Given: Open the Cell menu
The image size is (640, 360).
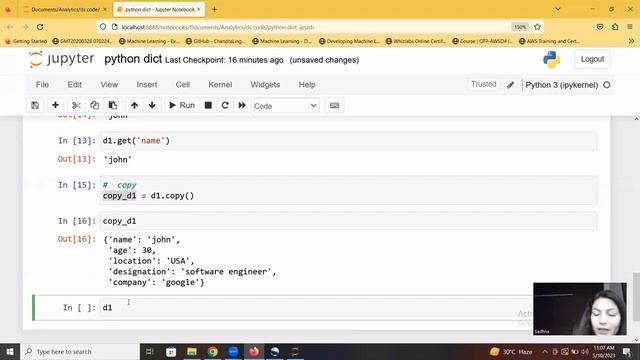Looking at the screenshot, I should [x=182, y=84].
